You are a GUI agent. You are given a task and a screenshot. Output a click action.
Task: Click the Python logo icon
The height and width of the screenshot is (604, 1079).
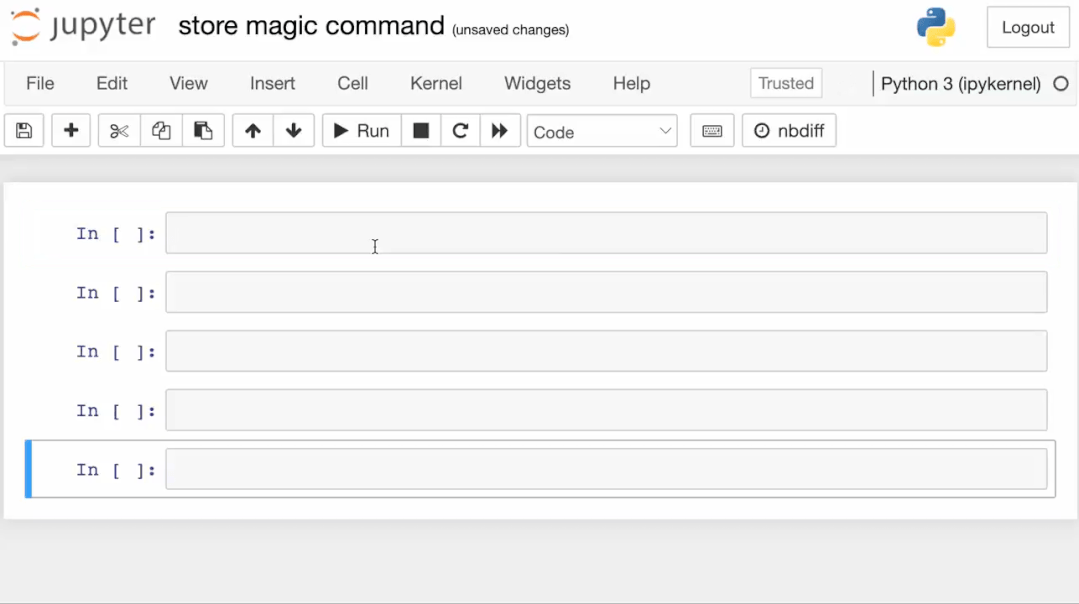click(x=936, y=27)
